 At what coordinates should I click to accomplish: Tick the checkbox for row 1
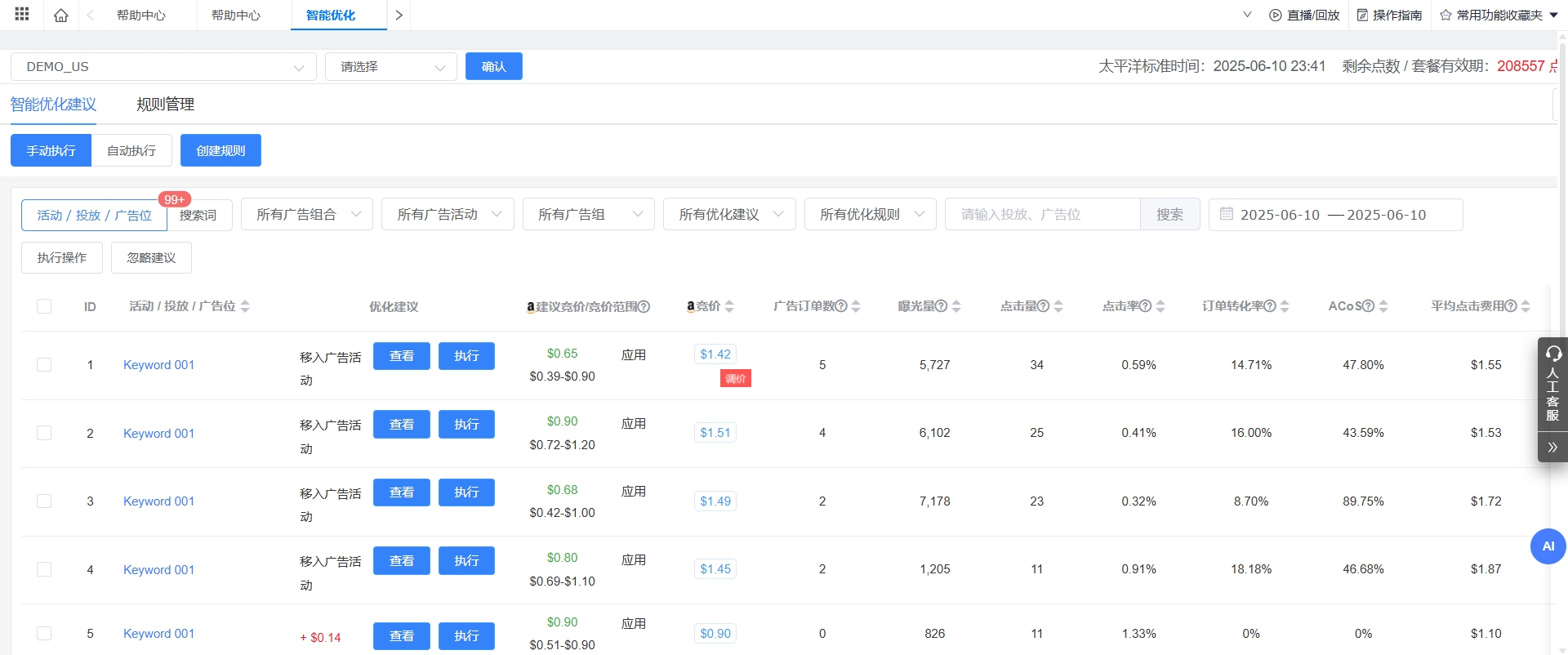point(44,365)
